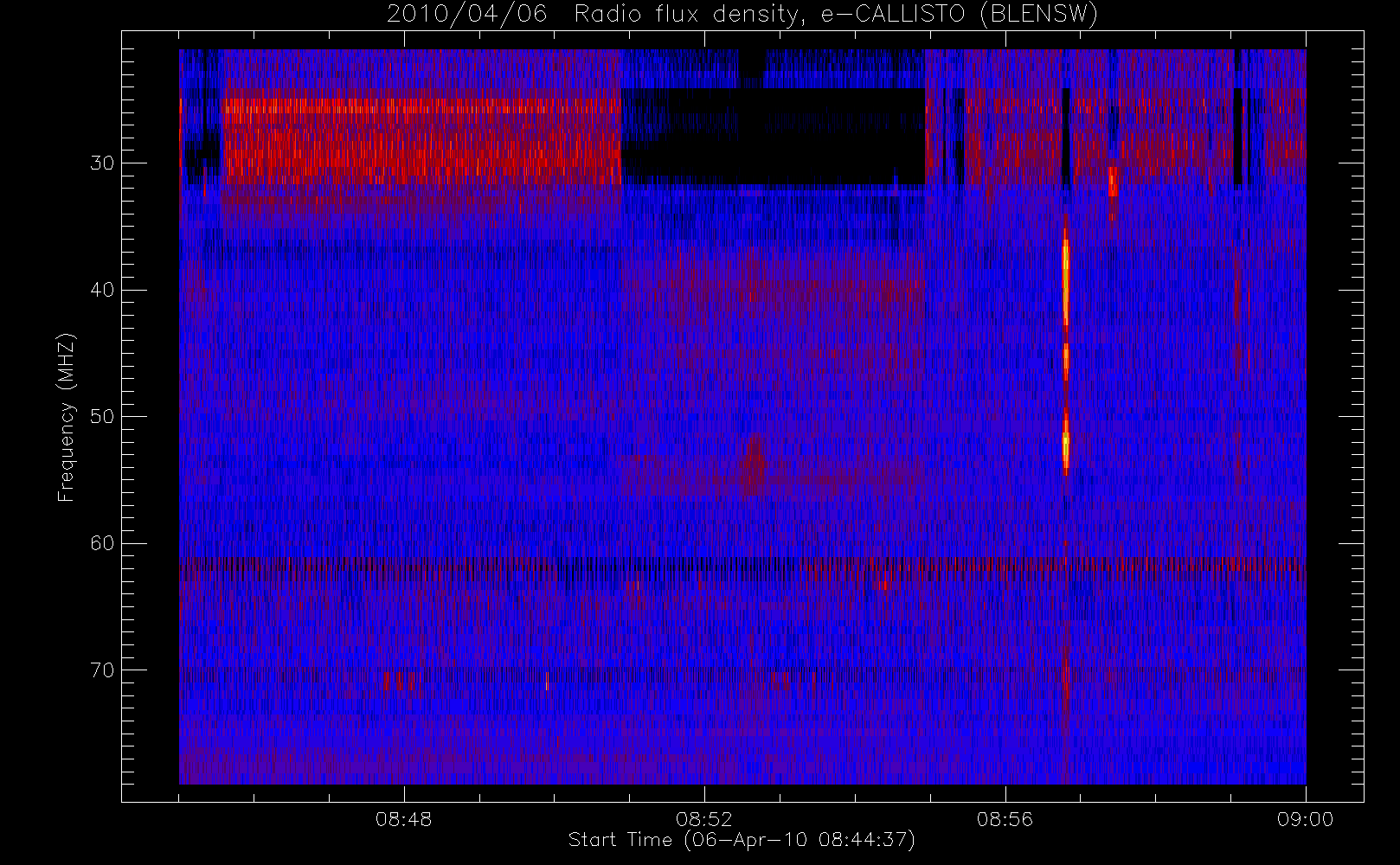Image resolution: width=1400 pixels, height=865 pixels.
Task: Click the 60 frequency tick label
Action: click(x=102, y=543)
